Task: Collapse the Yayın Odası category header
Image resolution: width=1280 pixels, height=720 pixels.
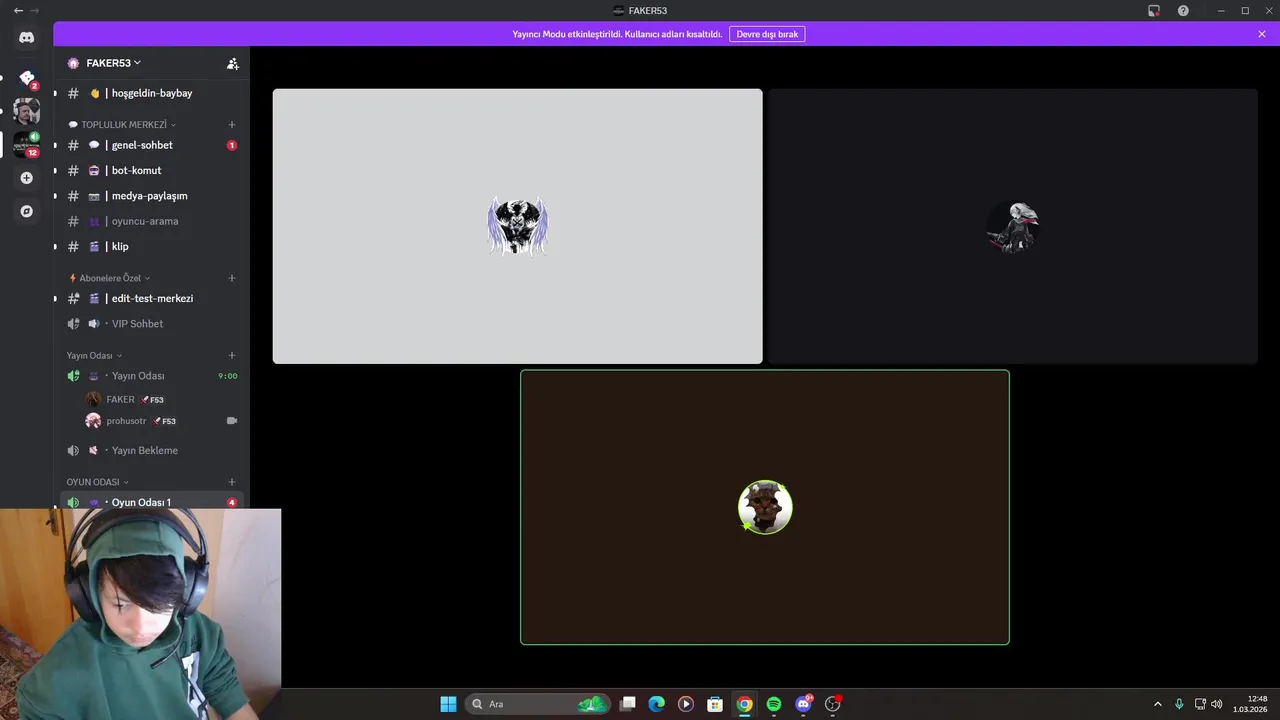Action: pos(94,356)
